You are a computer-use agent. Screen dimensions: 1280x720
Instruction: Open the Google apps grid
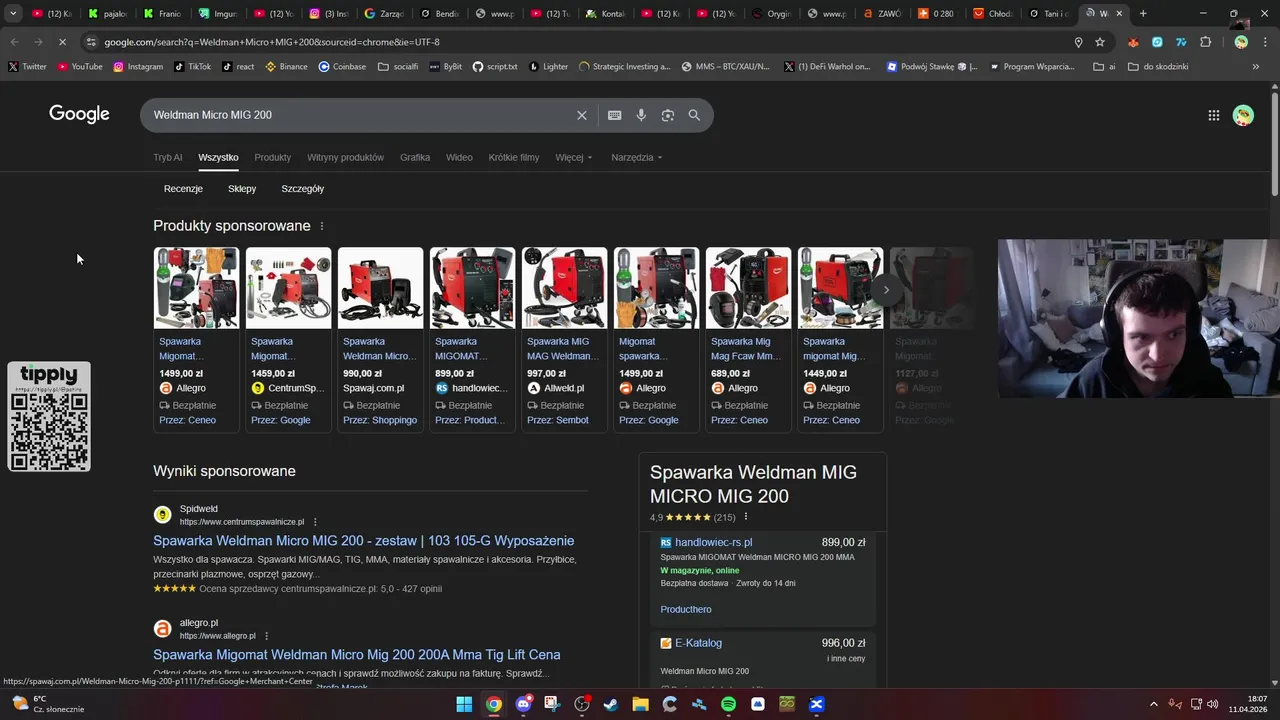click(1214, 115)
